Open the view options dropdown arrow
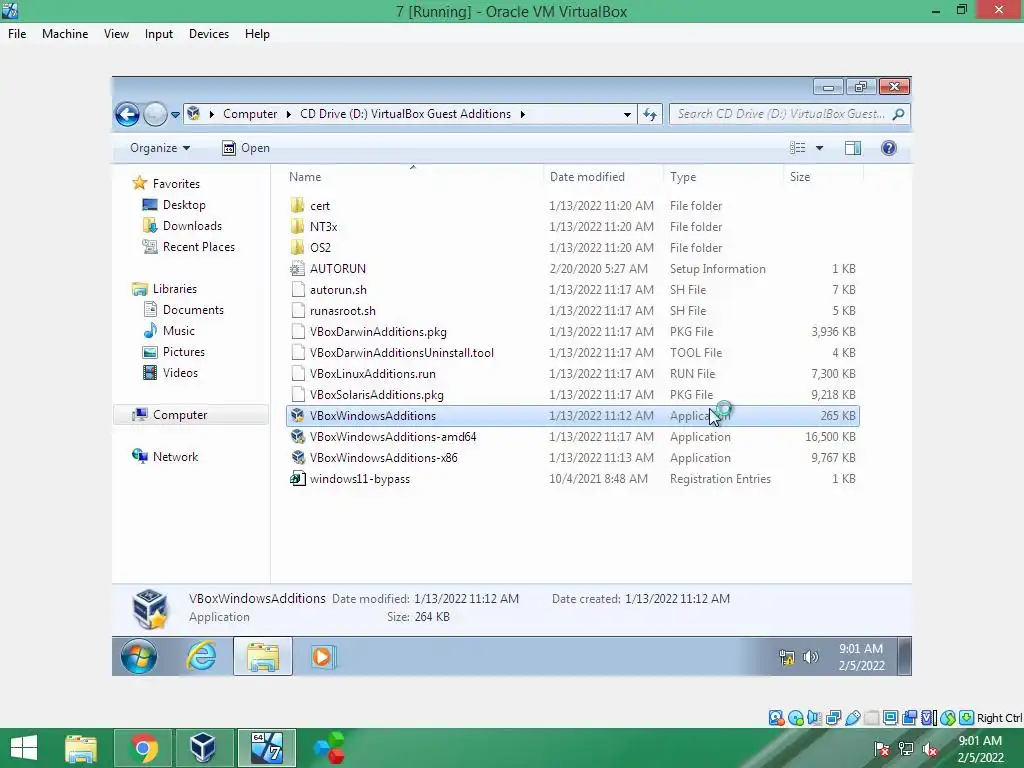This screenshot has width=1024, height=768. (820, 148)
